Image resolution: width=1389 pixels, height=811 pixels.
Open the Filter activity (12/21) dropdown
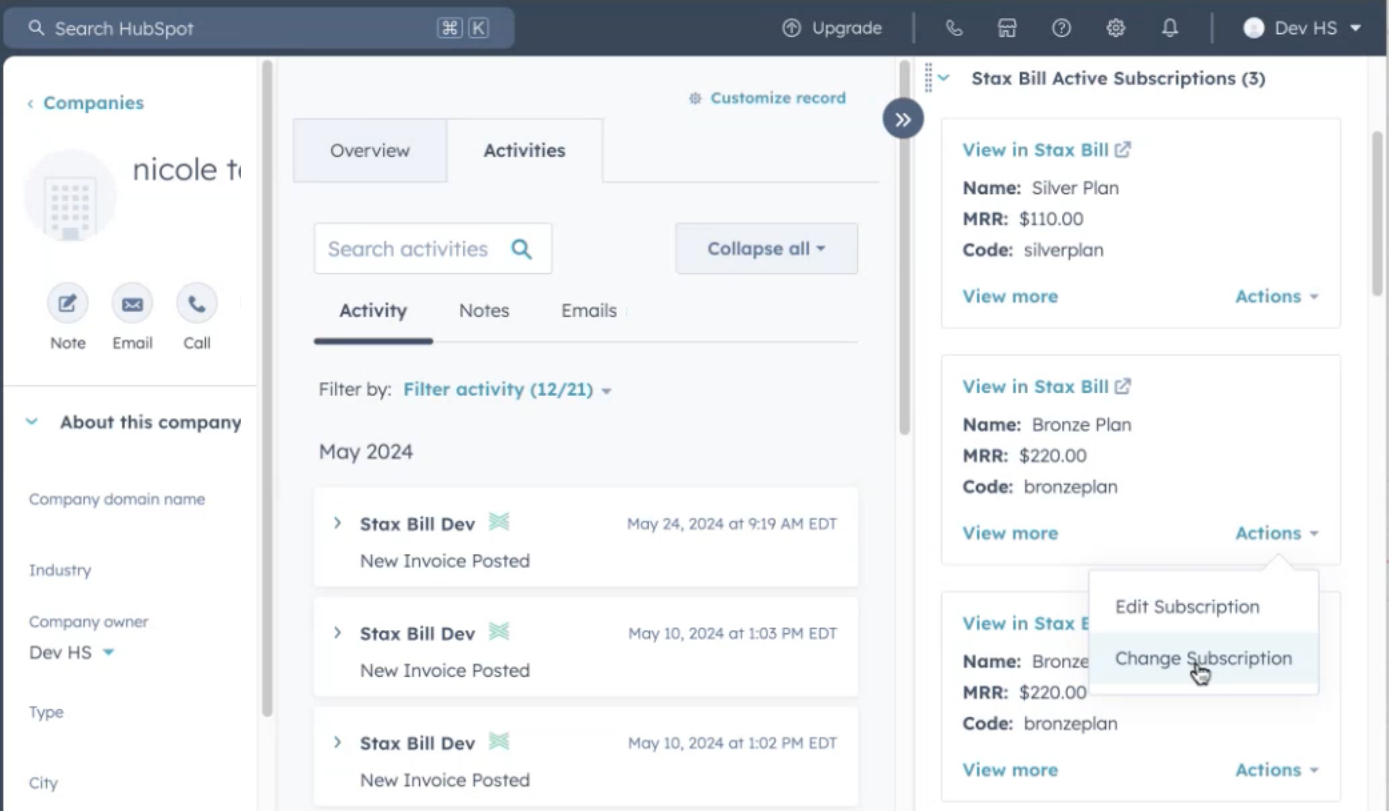[507, 390]
